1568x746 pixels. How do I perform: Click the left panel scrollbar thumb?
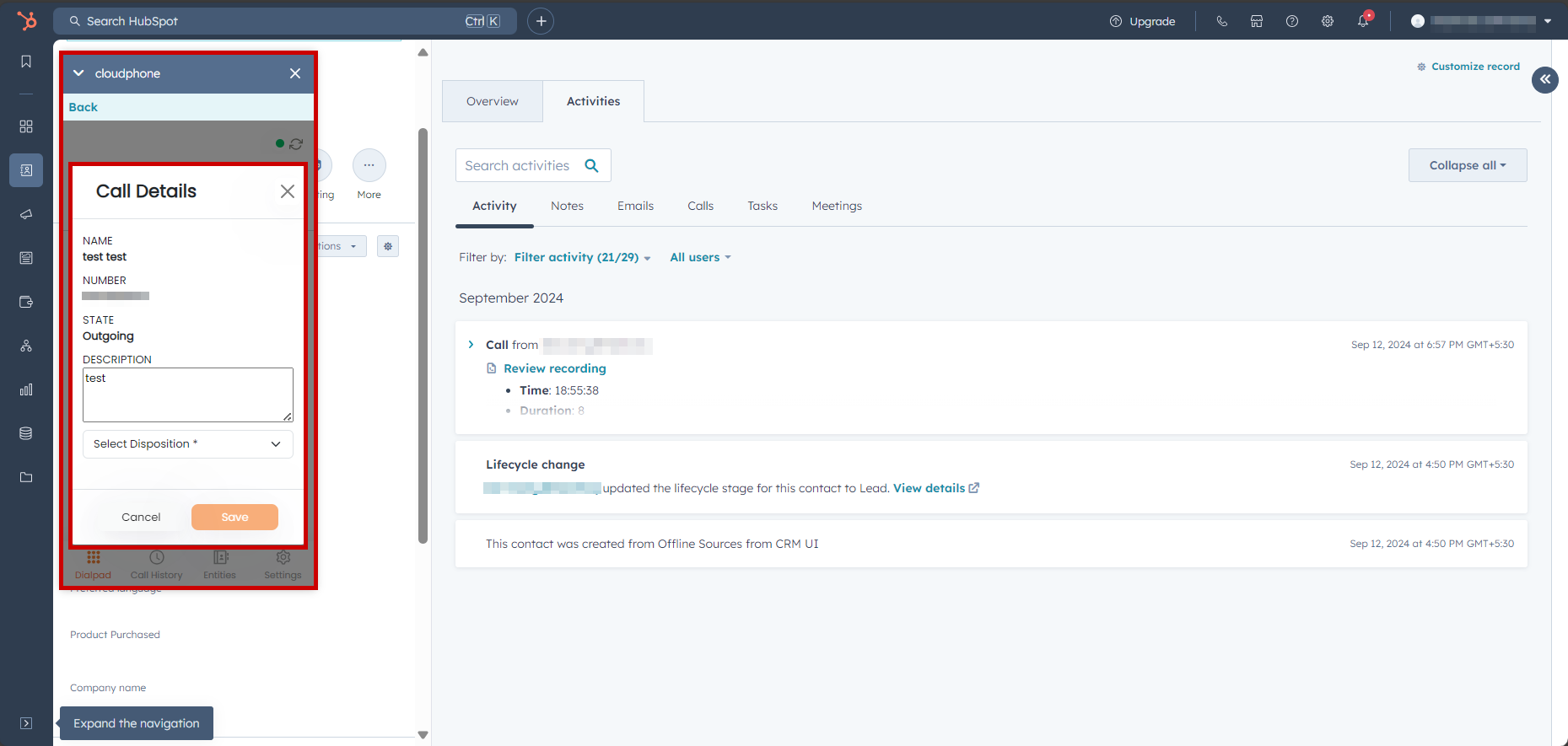(x=423, y=335)
